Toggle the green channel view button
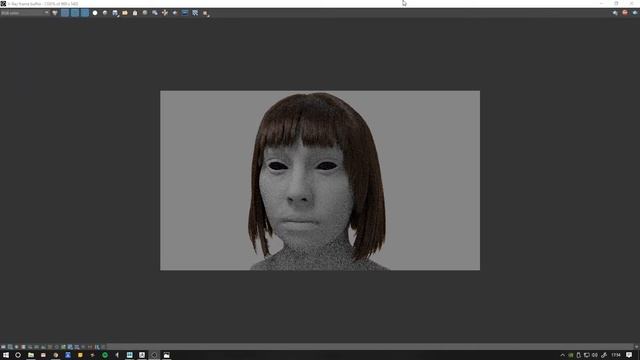 coord(75,13)
